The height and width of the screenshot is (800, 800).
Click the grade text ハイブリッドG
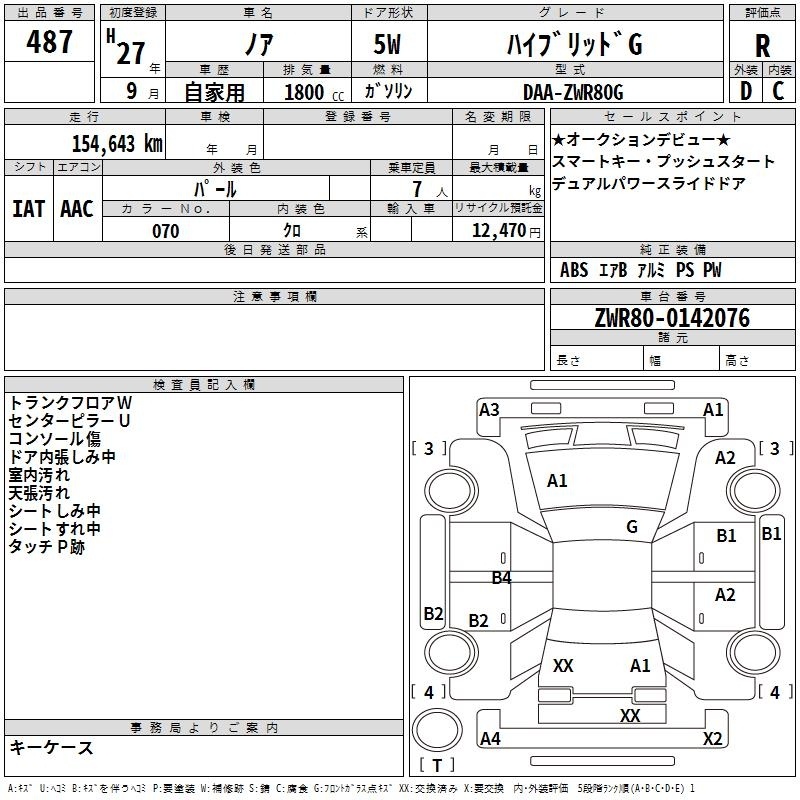[x=574, y=44]
